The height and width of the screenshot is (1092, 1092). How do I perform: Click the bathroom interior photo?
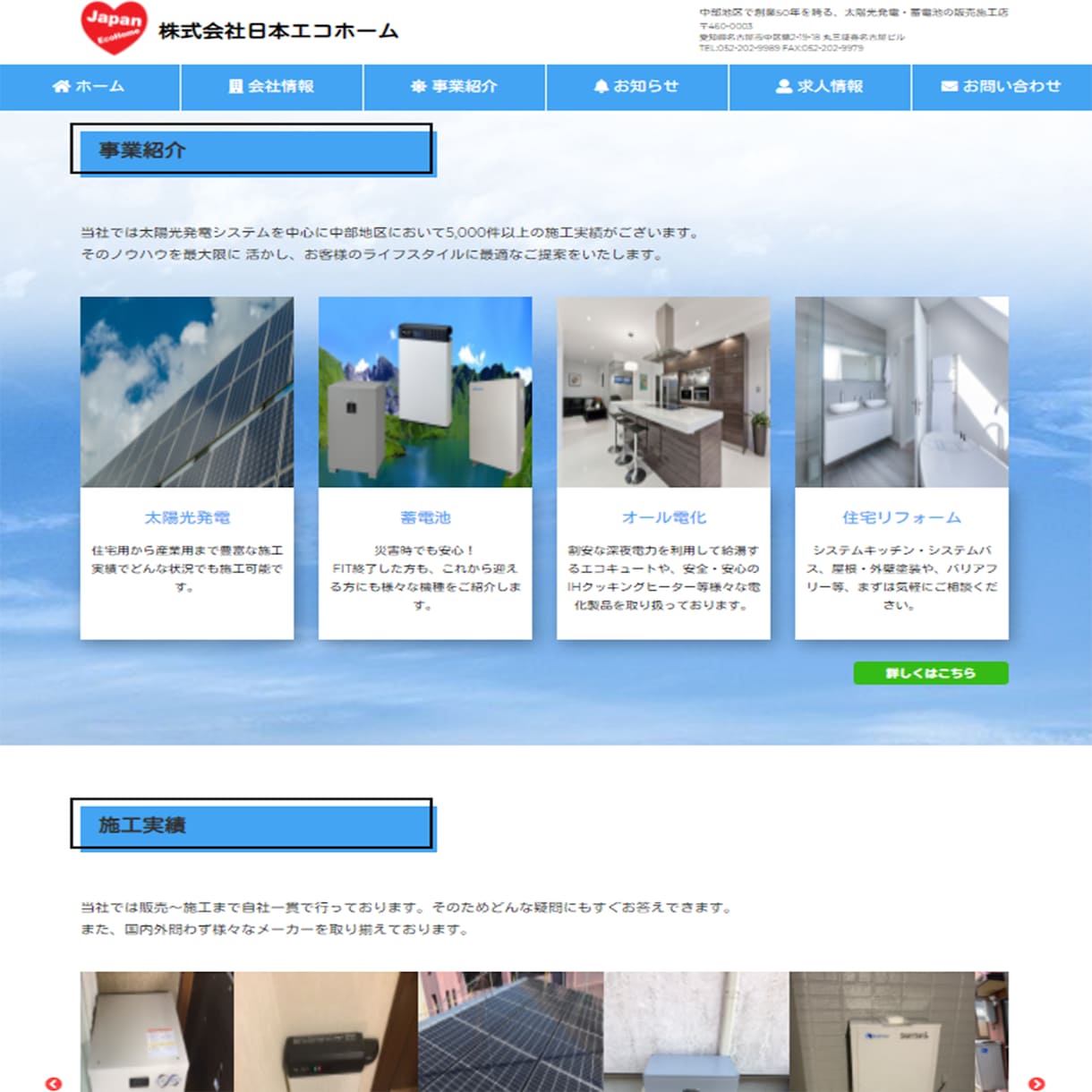click(x=901, y=392)
